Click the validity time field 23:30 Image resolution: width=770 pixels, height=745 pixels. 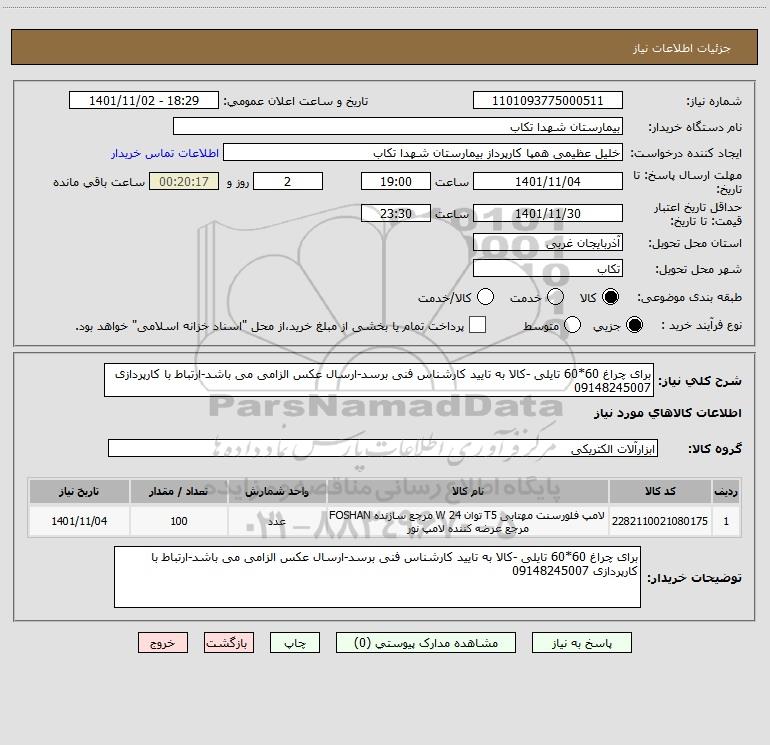pyautogui.click(x=396, y=213)
